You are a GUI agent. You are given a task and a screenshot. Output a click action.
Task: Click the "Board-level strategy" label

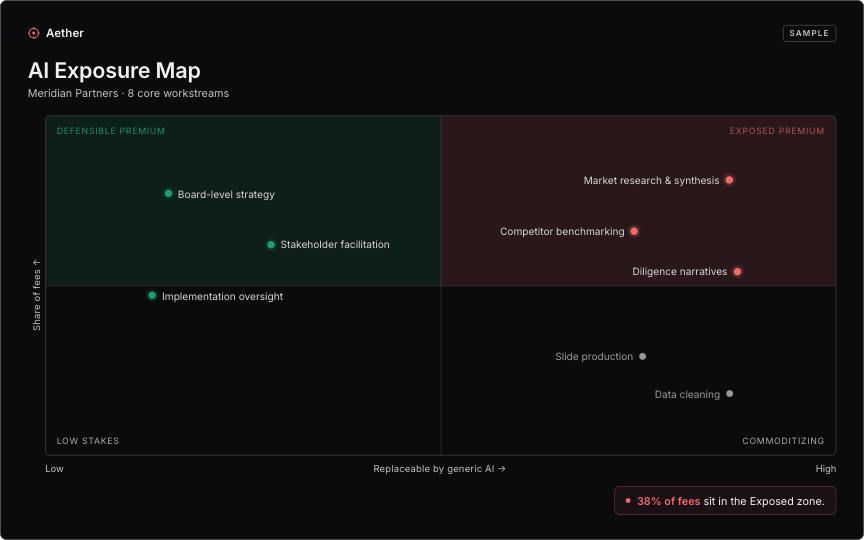tap(226, 195)
